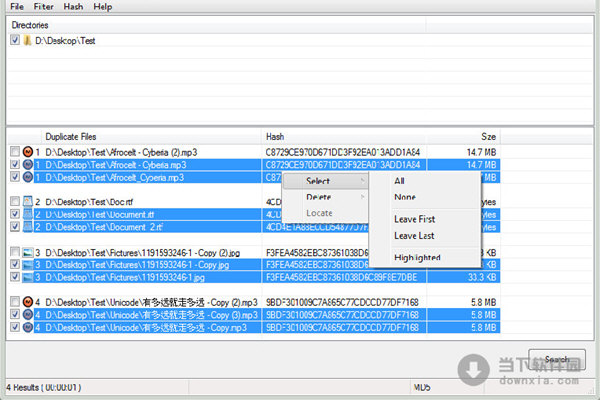
Task: Click the image icon of 1191593246-1.jpg
Action: coord(27,277)
